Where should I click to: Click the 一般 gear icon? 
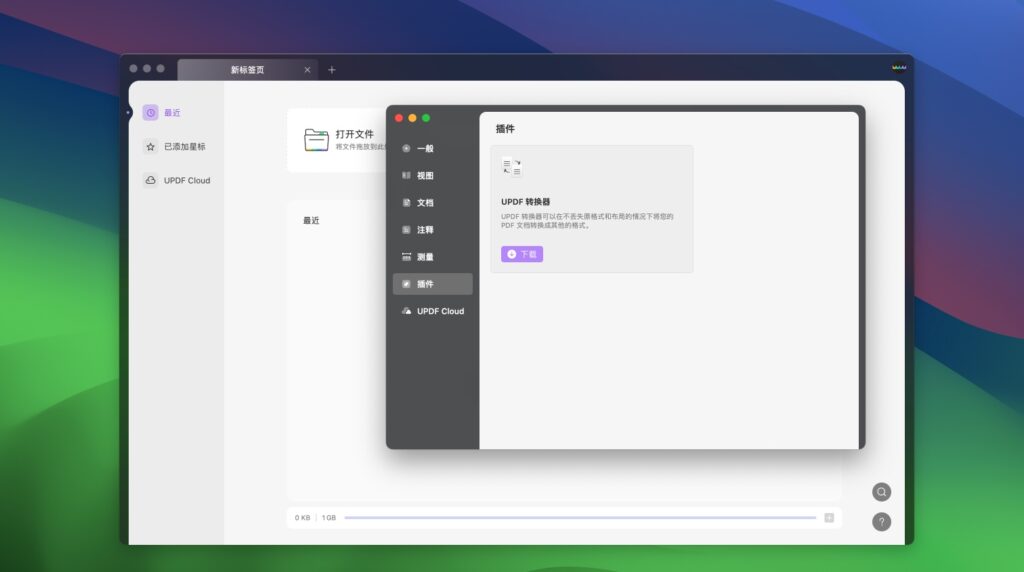pyautogui.click(x=406, y=148)
